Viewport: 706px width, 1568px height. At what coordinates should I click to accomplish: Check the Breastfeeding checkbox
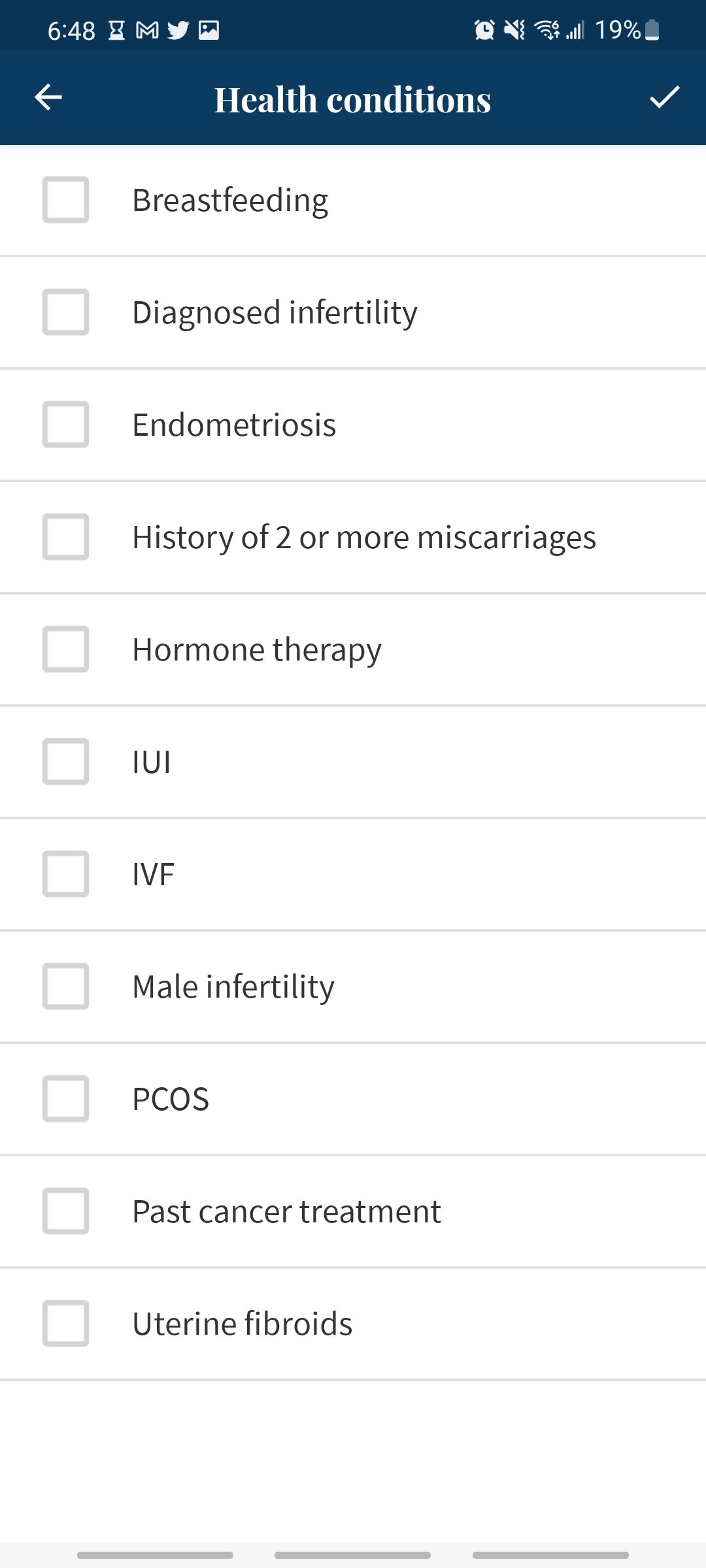65,199
